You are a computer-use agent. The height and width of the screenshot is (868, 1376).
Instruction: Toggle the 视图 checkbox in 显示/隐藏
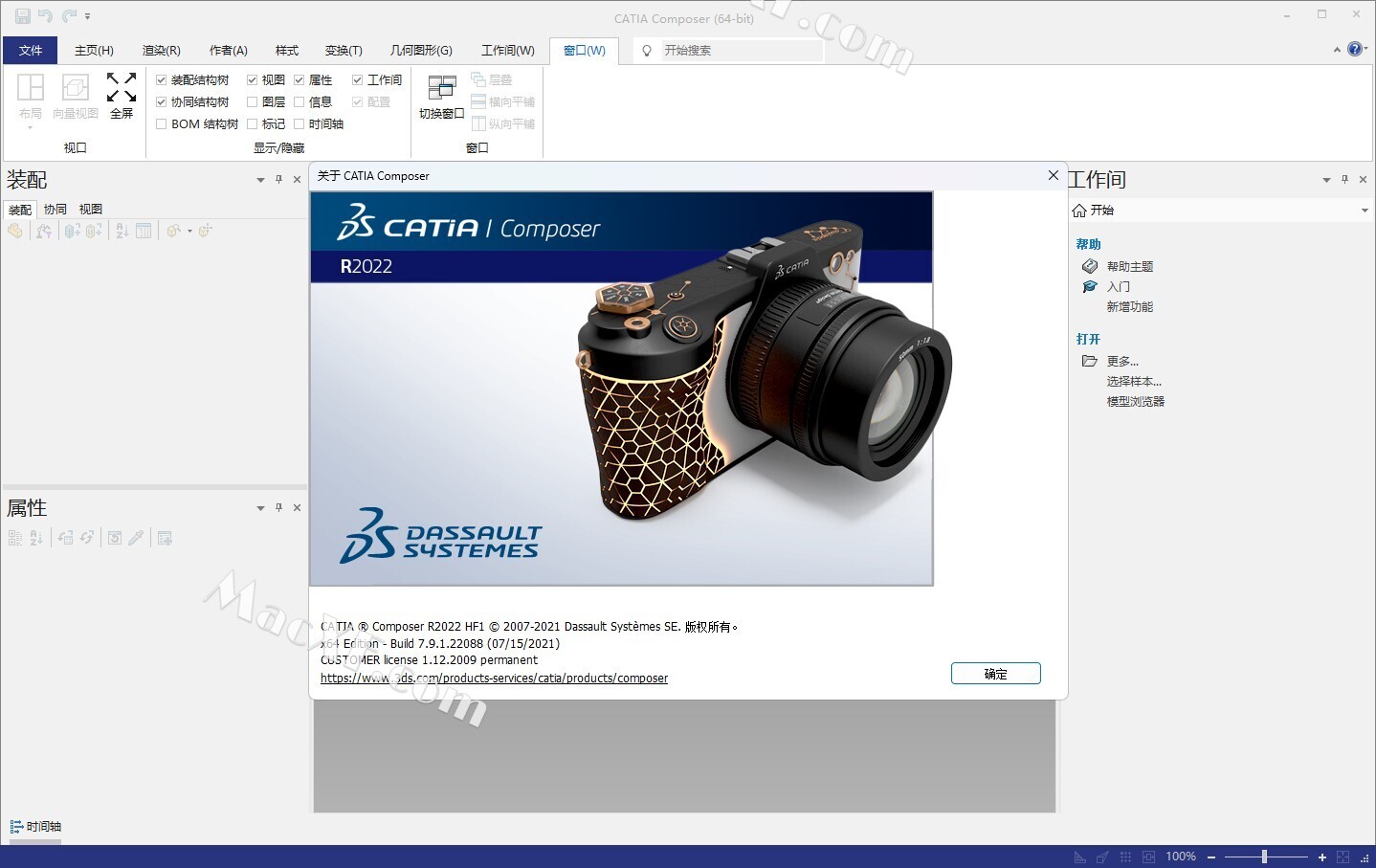pos(252,80)
